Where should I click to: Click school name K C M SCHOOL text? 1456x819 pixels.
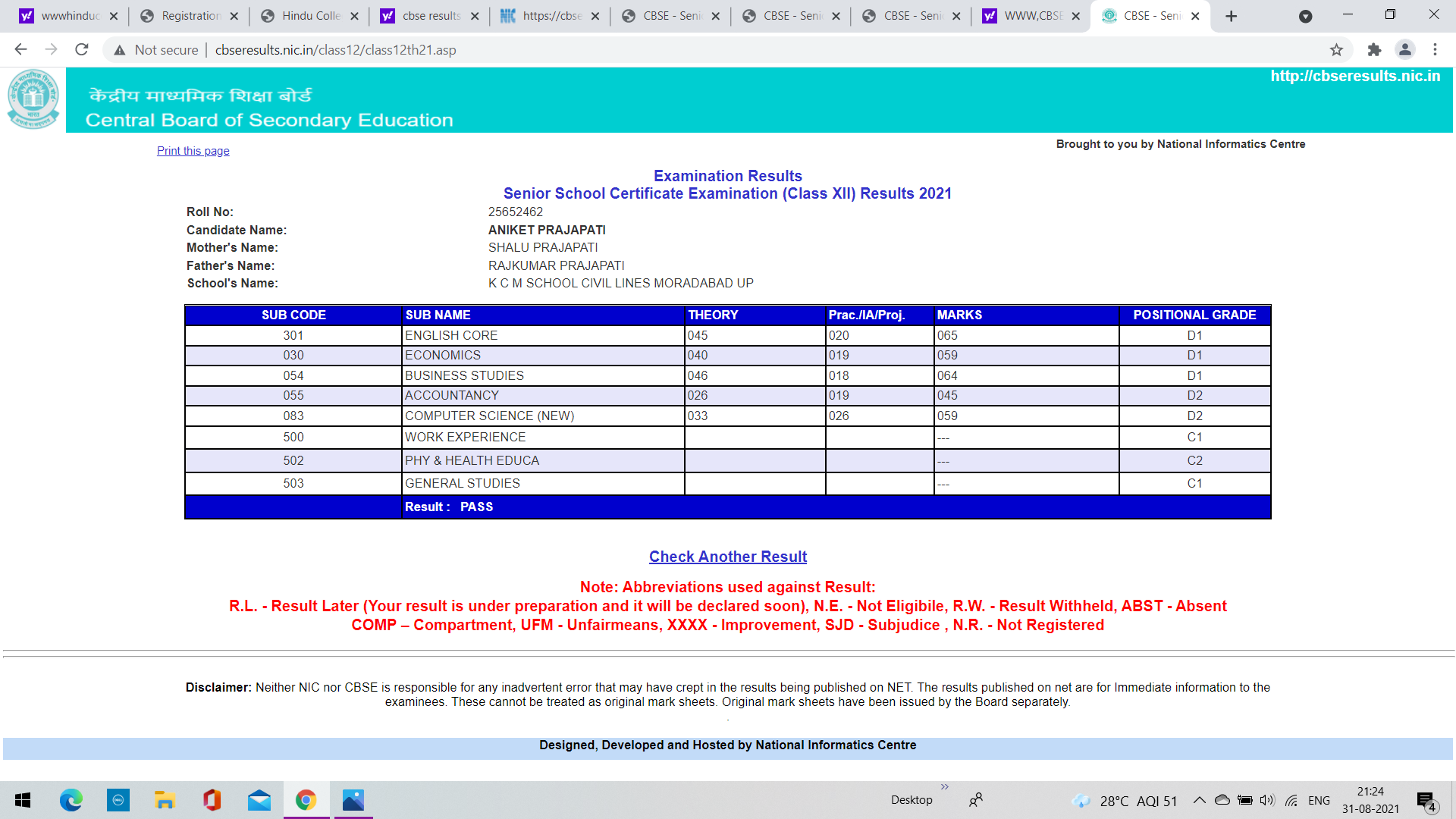coord(621,283)
